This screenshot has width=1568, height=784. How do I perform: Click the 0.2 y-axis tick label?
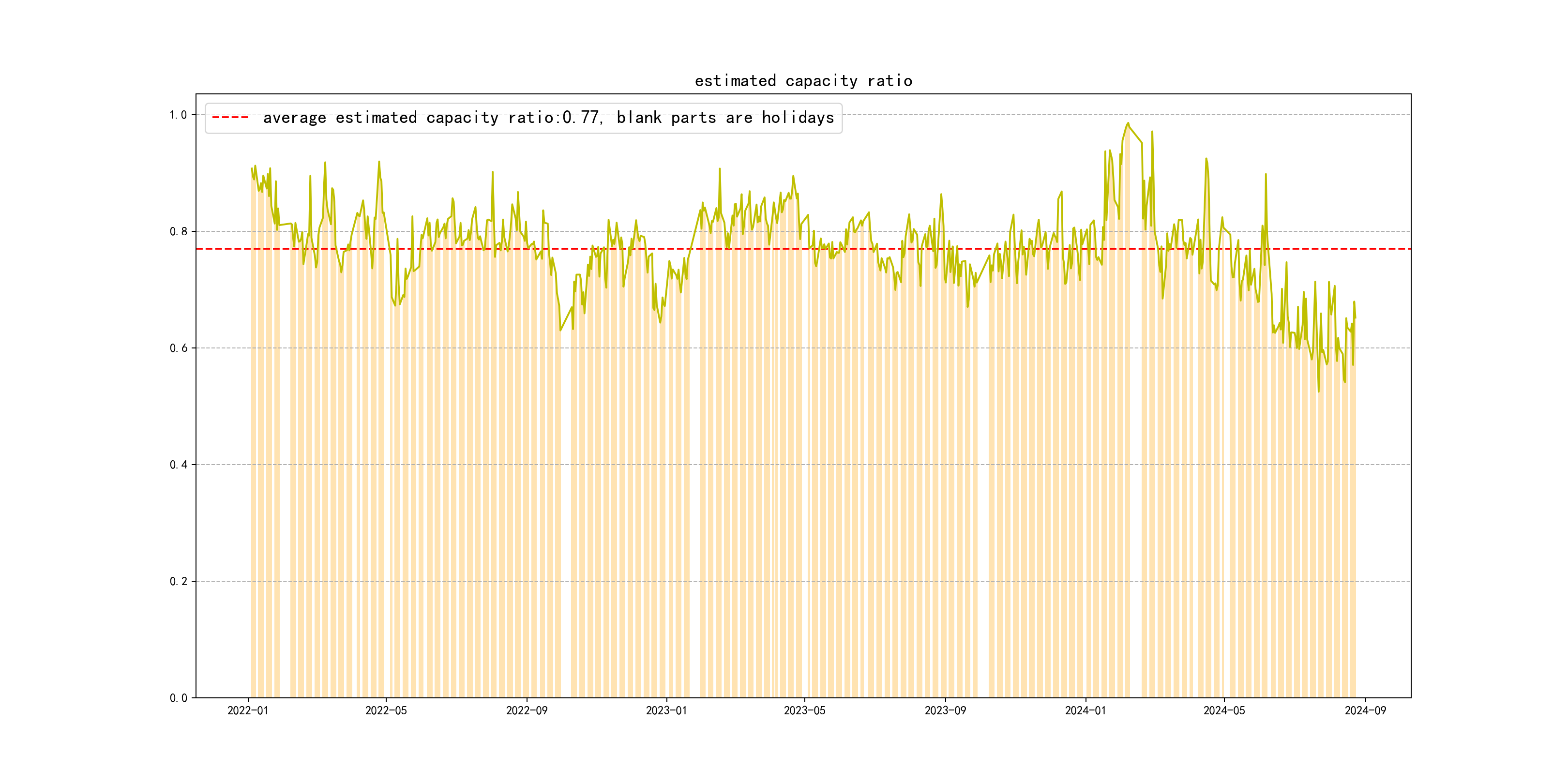179,581
